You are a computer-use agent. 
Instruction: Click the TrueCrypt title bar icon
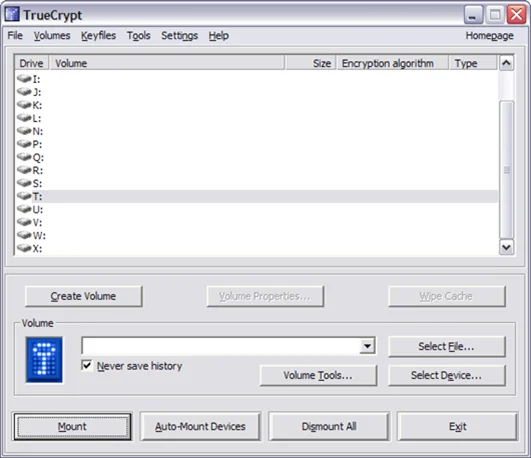coord(12,15)
